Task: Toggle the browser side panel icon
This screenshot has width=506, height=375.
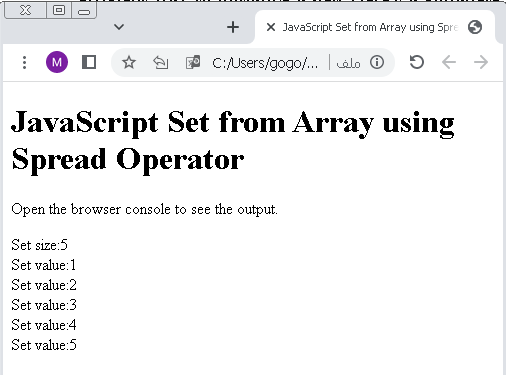Action: (89, 62)
